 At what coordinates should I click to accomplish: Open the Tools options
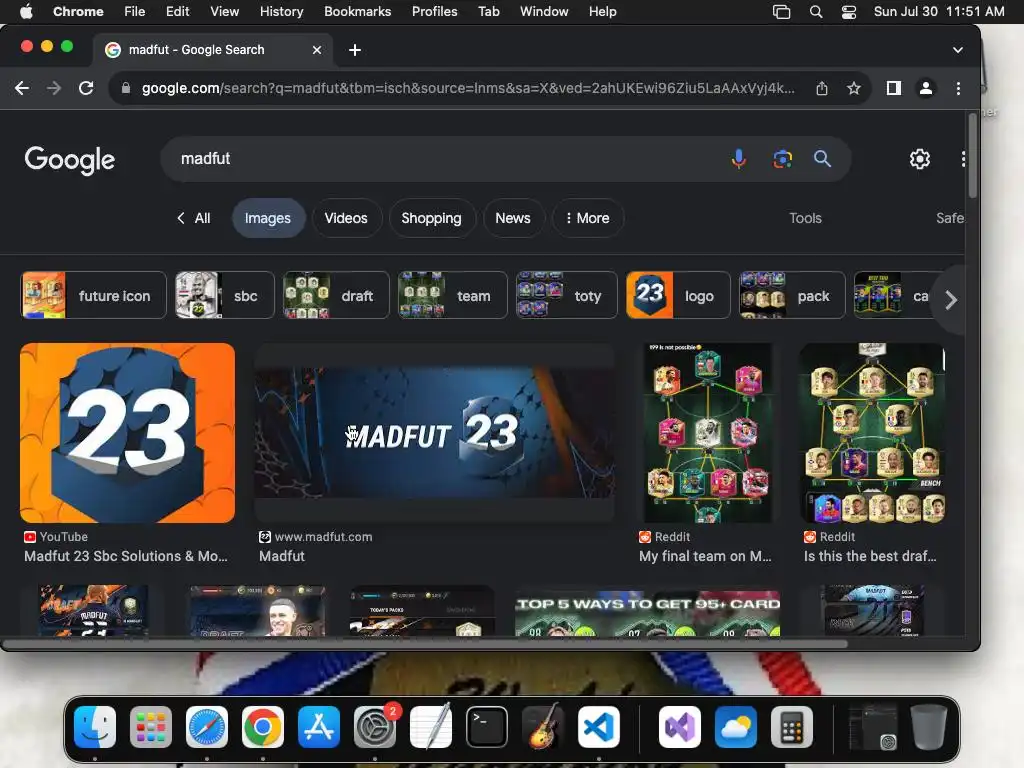[805, 218]
